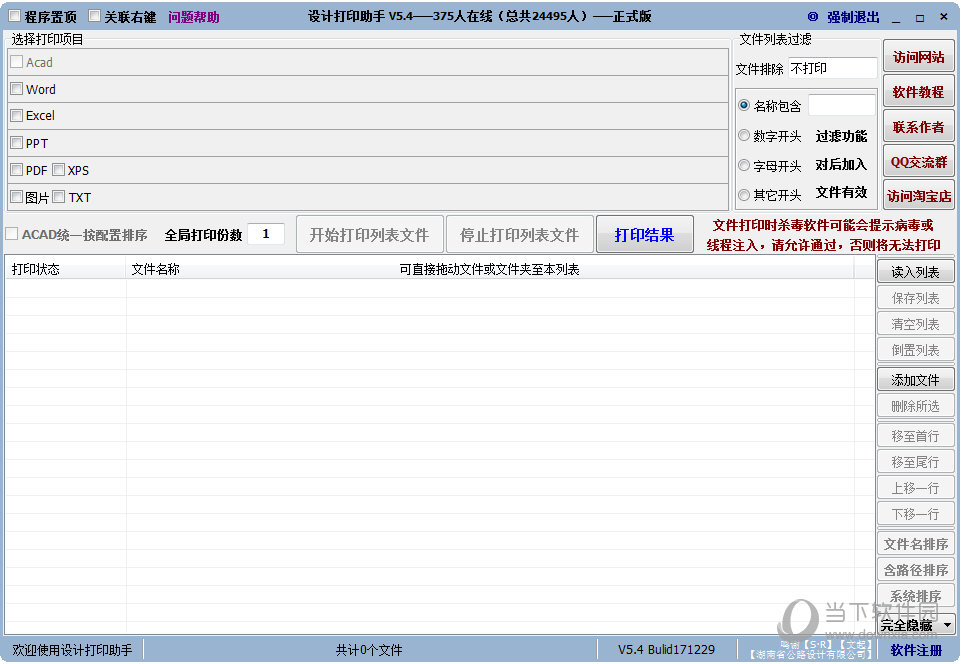Click the 全局打印份数 copies input field
Image resolution: width=962 pixels, height=664 pixels.
(266, 235)
